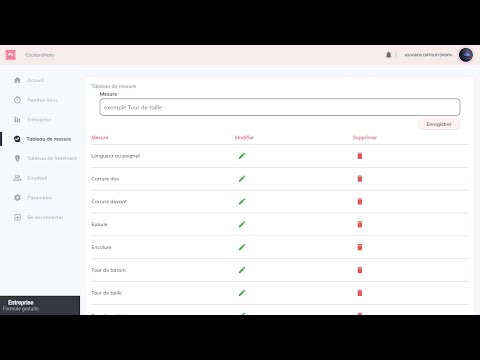
Task: Click the home icon beside Accueil
Action: coord(17,80)
